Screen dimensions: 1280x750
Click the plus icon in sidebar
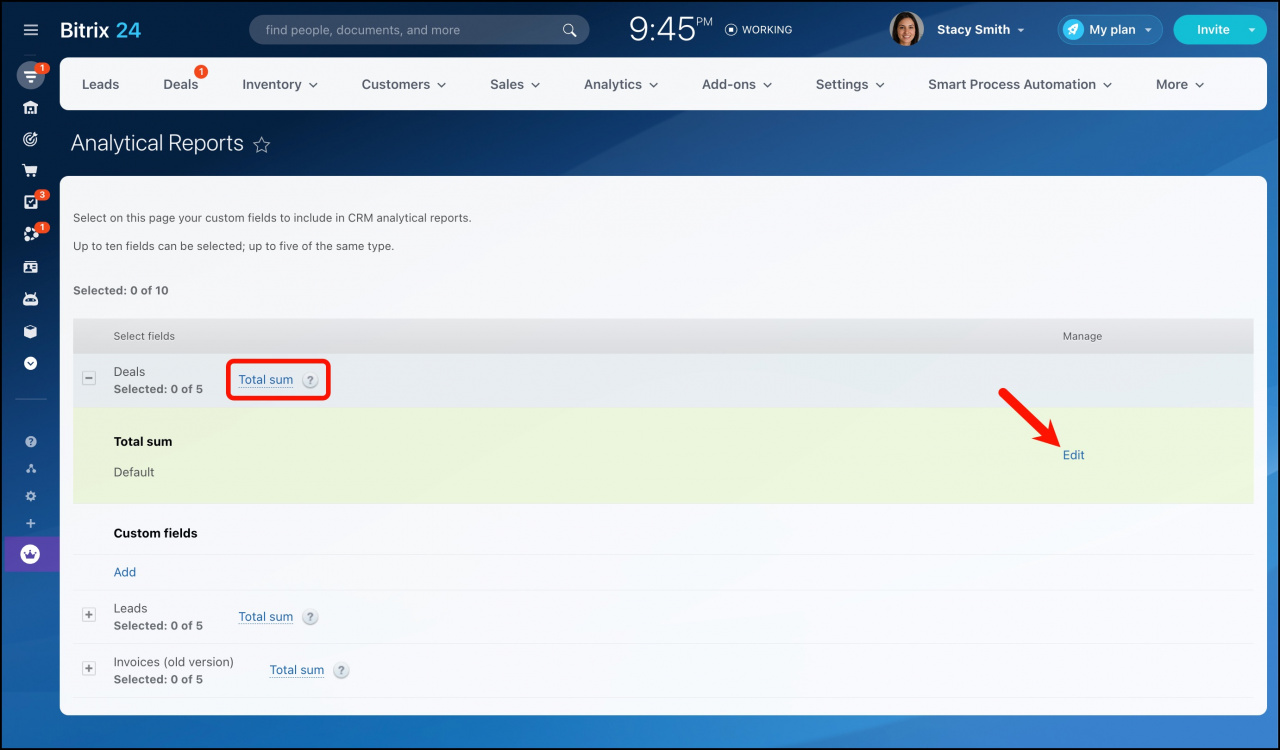(31, 523)
